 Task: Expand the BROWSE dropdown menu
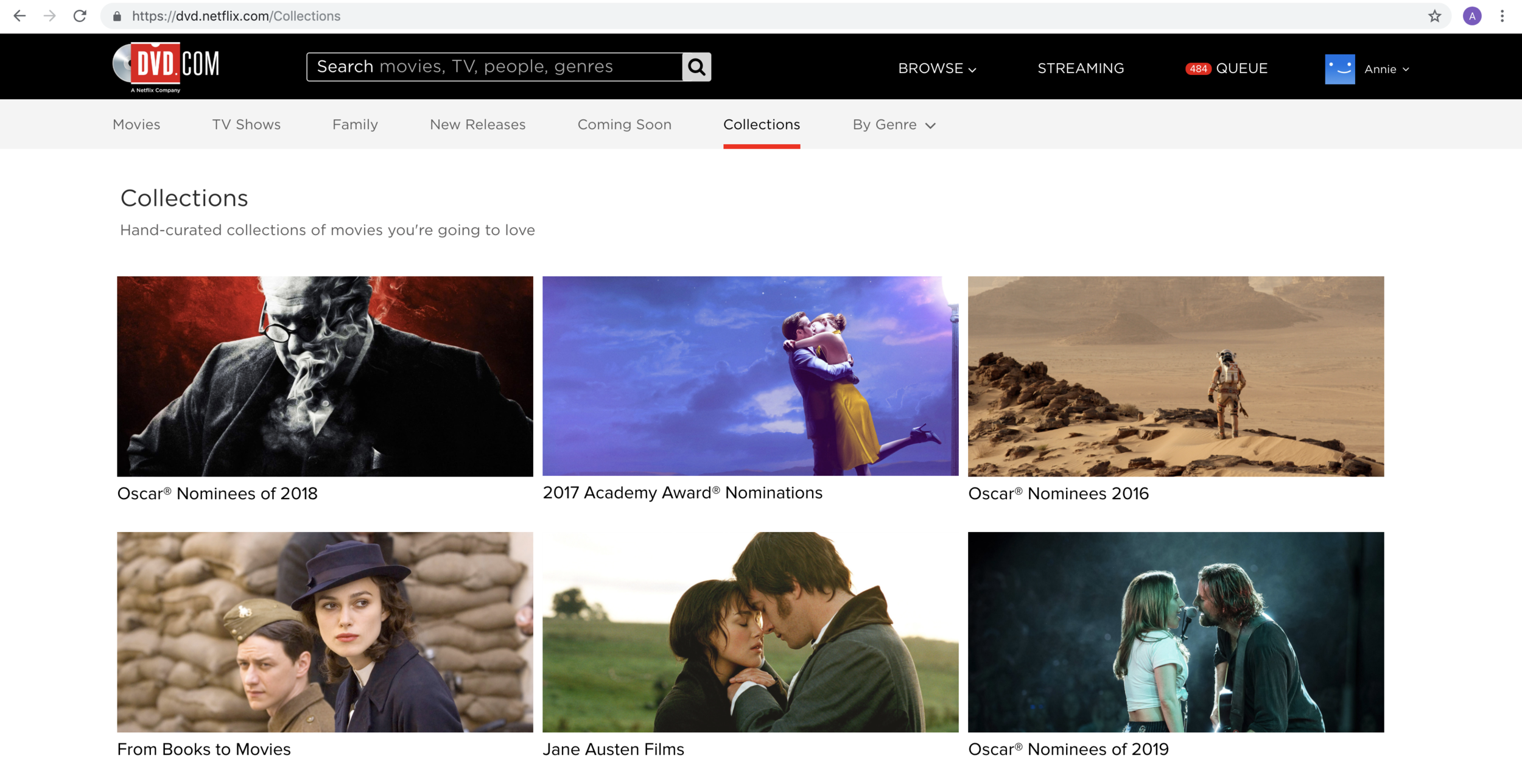(x=938, y=69)
